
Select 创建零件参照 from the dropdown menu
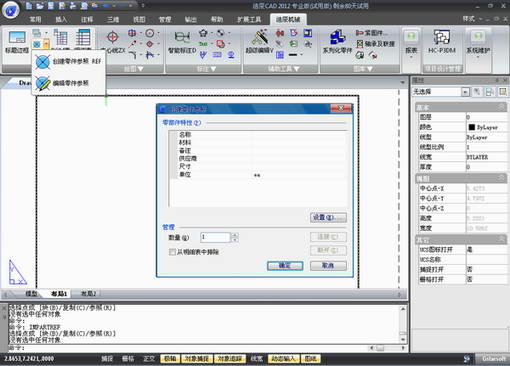[x=68, y=62]
